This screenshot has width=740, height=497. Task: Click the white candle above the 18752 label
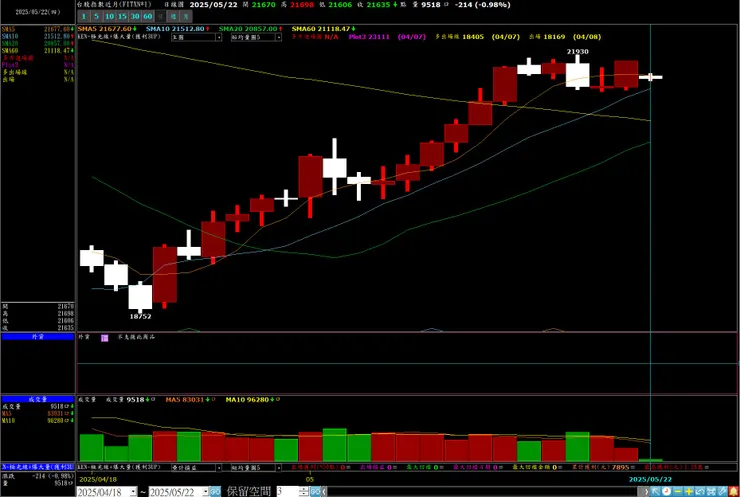click(141, 297)
